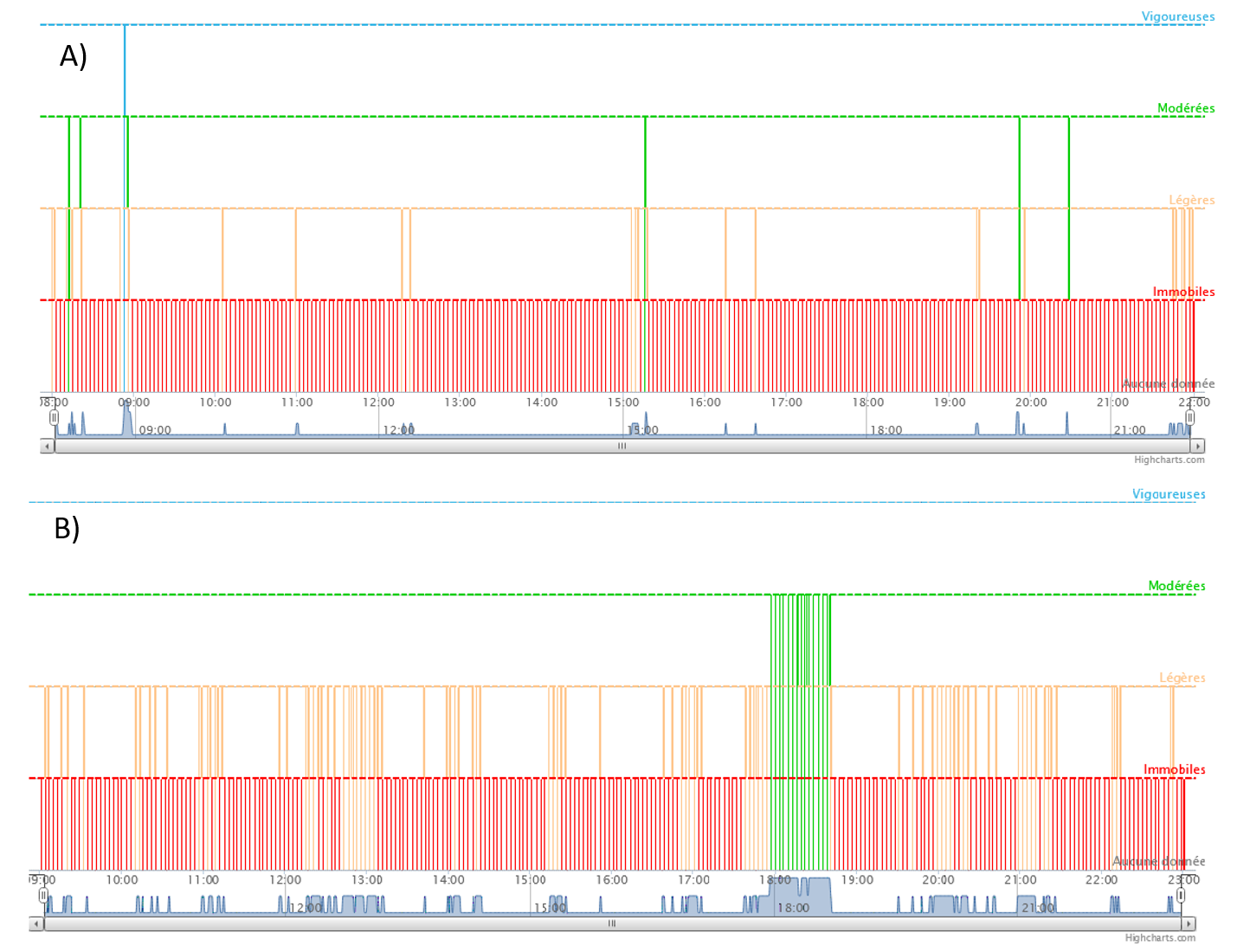This screenshot has height=952, width=1237.
Task: Click left scroll arrow in chart B
Action: tap(36, 924)
